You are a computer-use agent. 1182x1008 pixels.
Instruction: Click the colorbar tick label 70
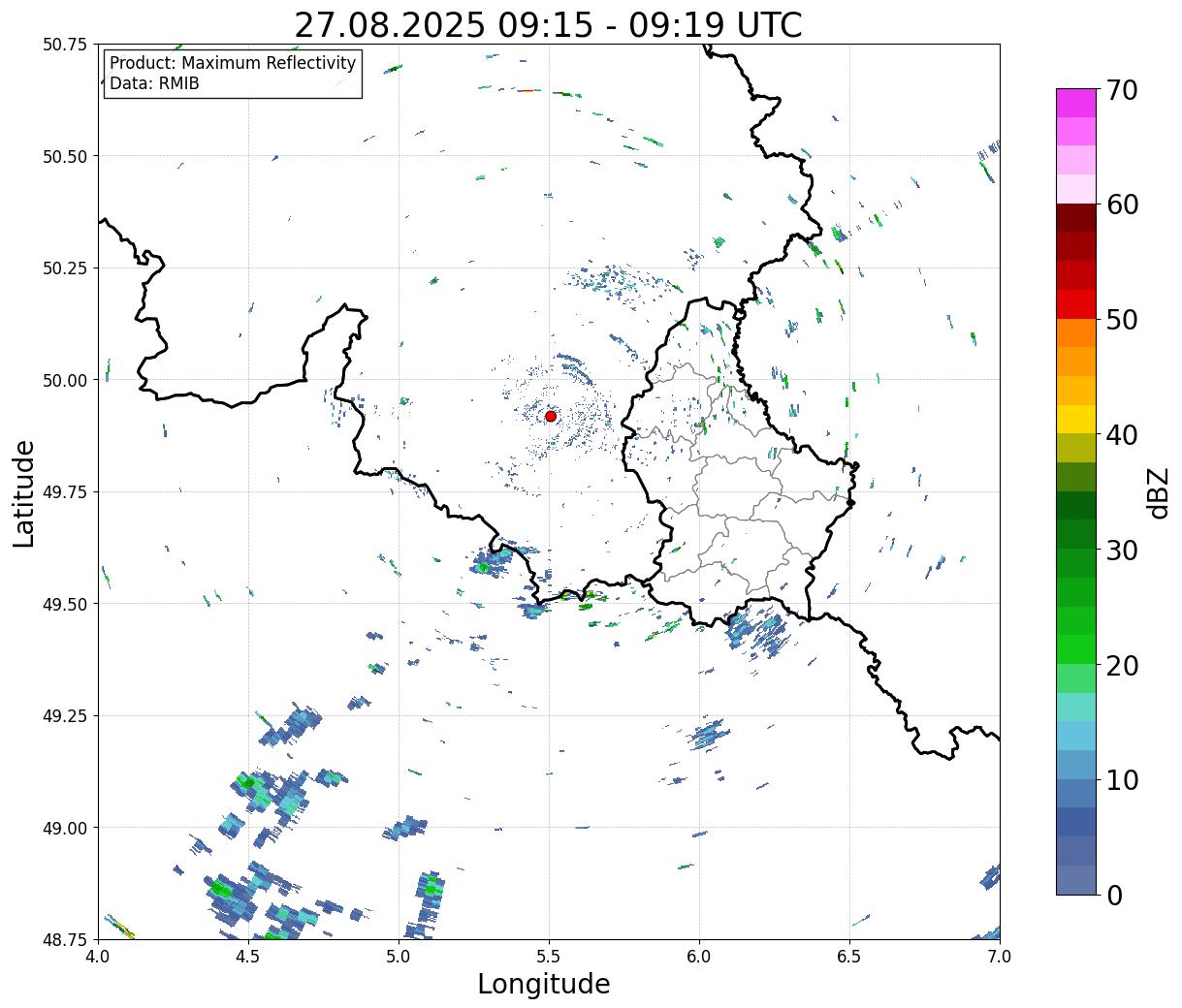click(x=1122, y=90)
